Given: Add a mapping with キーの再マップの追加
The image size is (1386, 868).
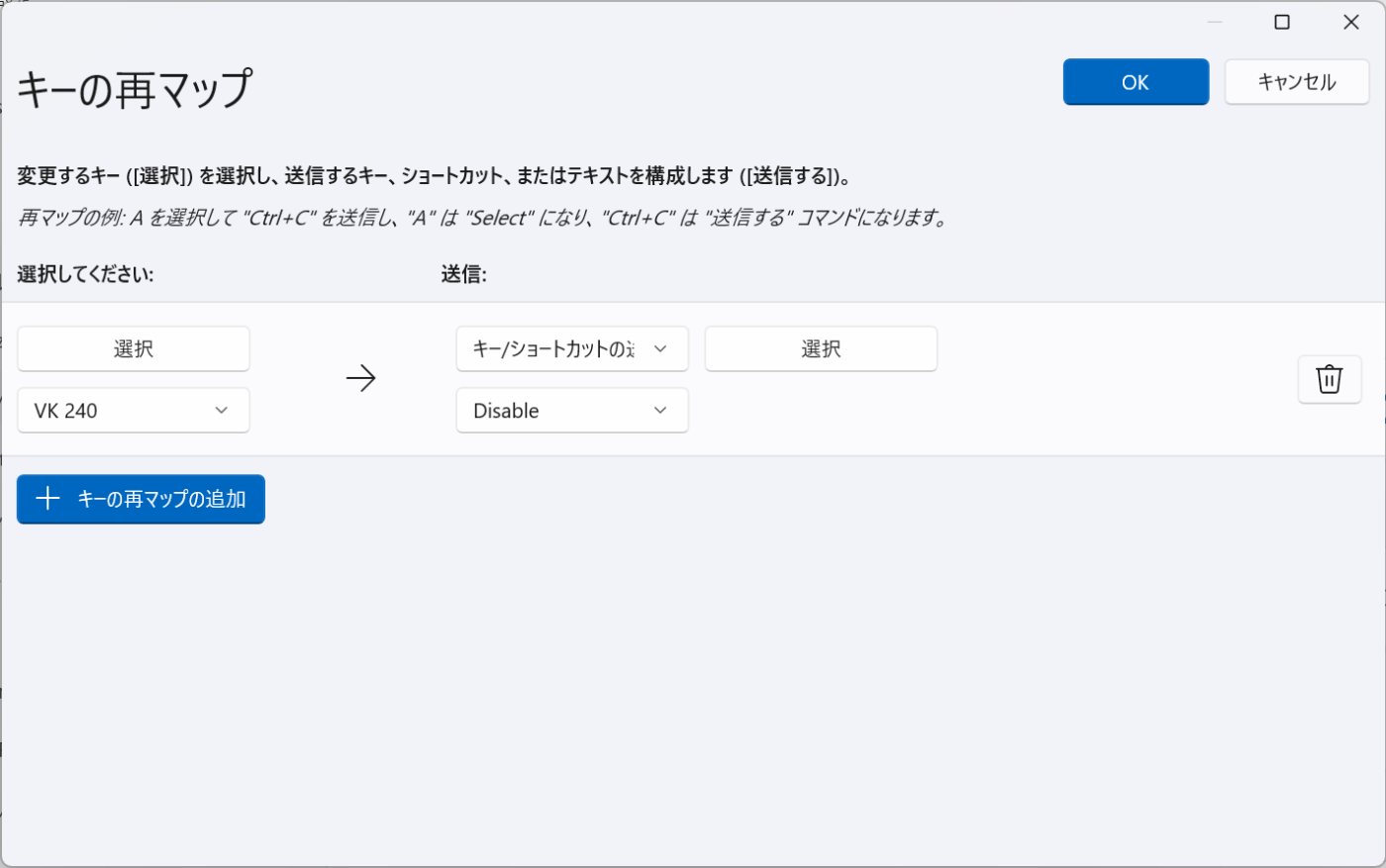Looking at the screenshot, I should click(x=141, y=499).
